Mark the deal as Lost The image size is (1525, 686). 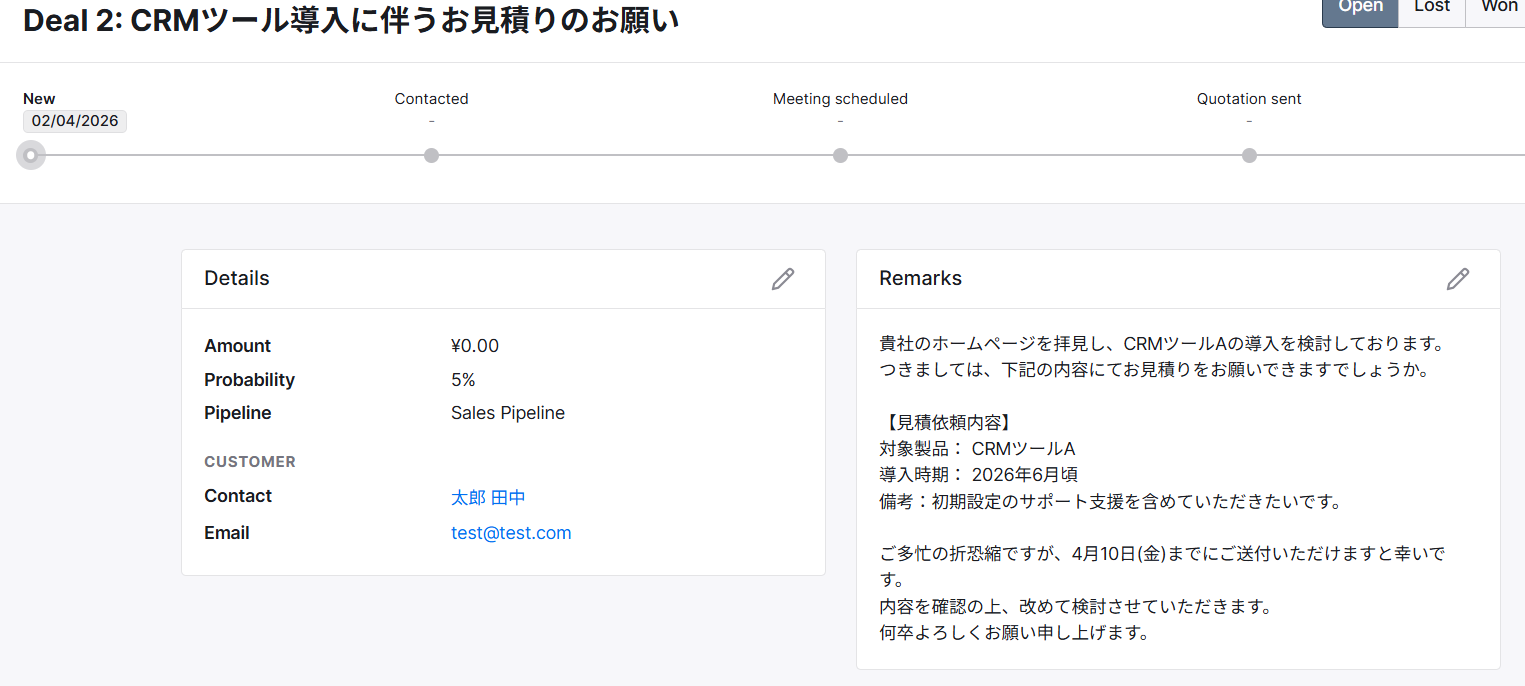(1431, 8)
